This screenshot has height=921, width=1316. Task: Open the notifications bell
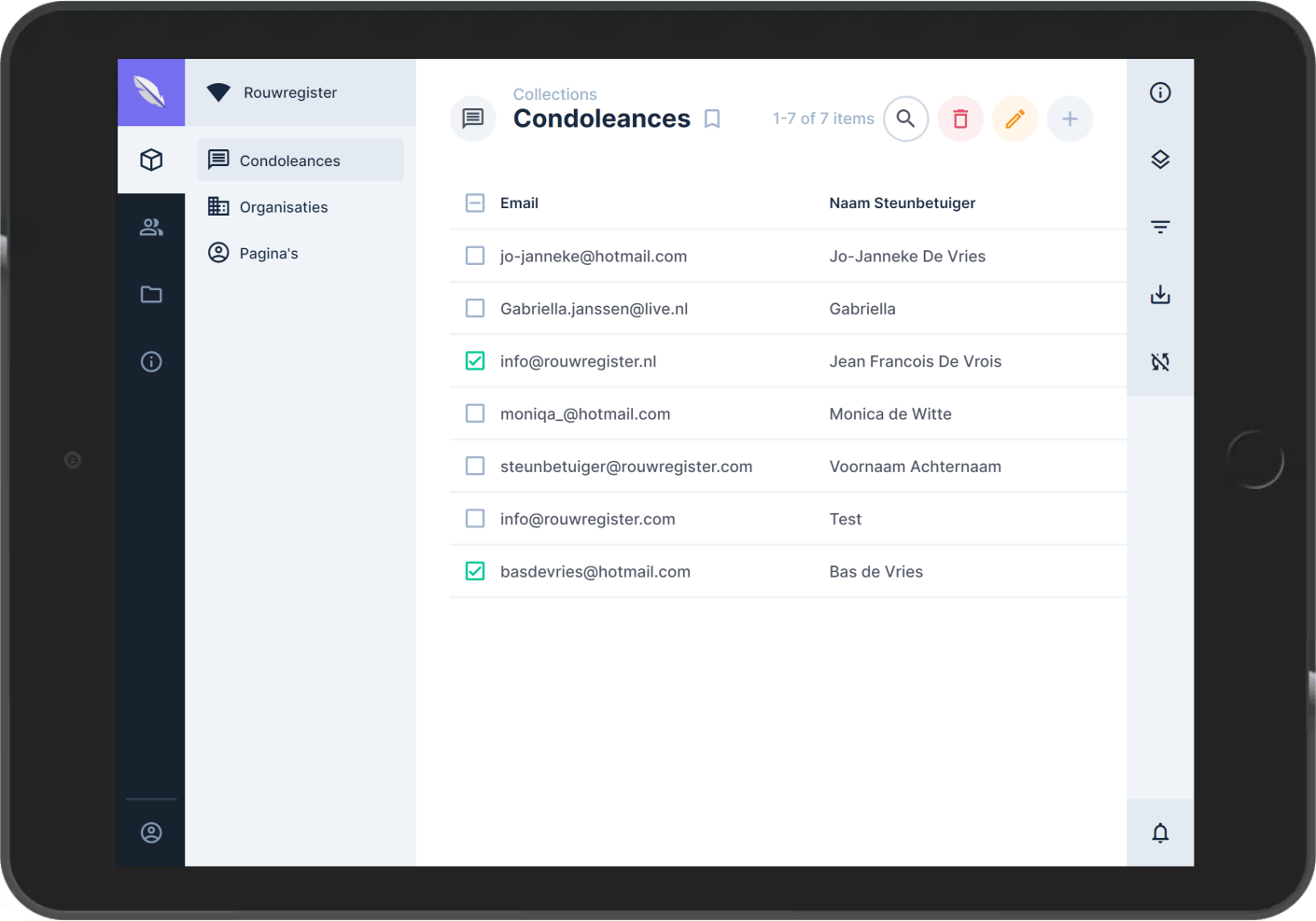(x=1159, y=831)
